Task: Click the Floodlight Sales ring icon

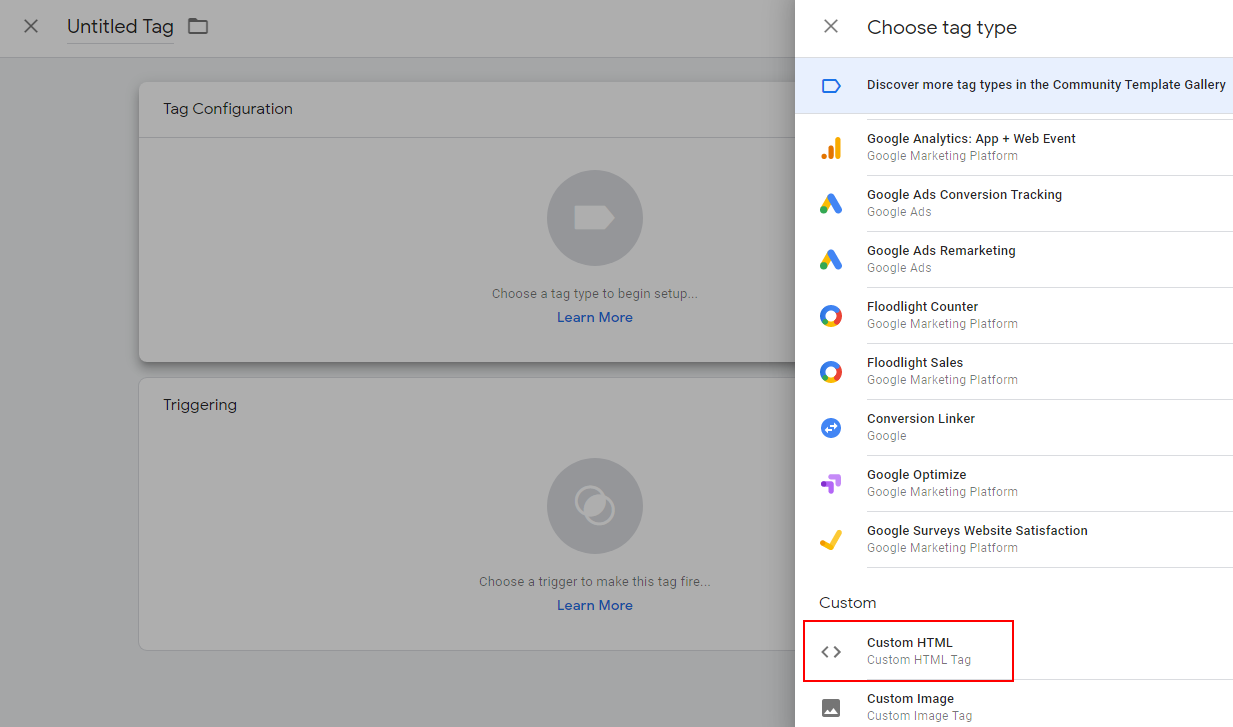Action: (x=831, y=372)
